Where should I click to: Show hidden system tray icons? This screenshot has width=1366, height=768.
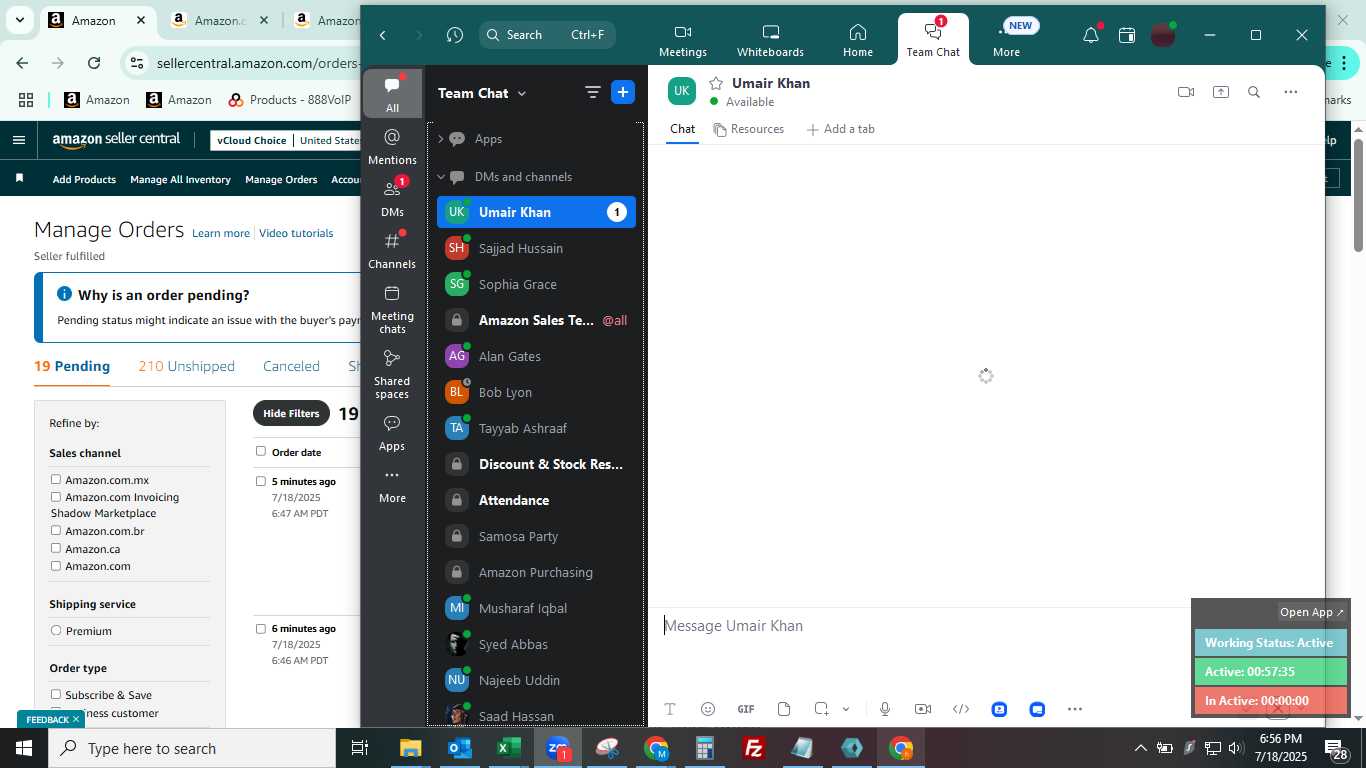[x=1140, y=748]
